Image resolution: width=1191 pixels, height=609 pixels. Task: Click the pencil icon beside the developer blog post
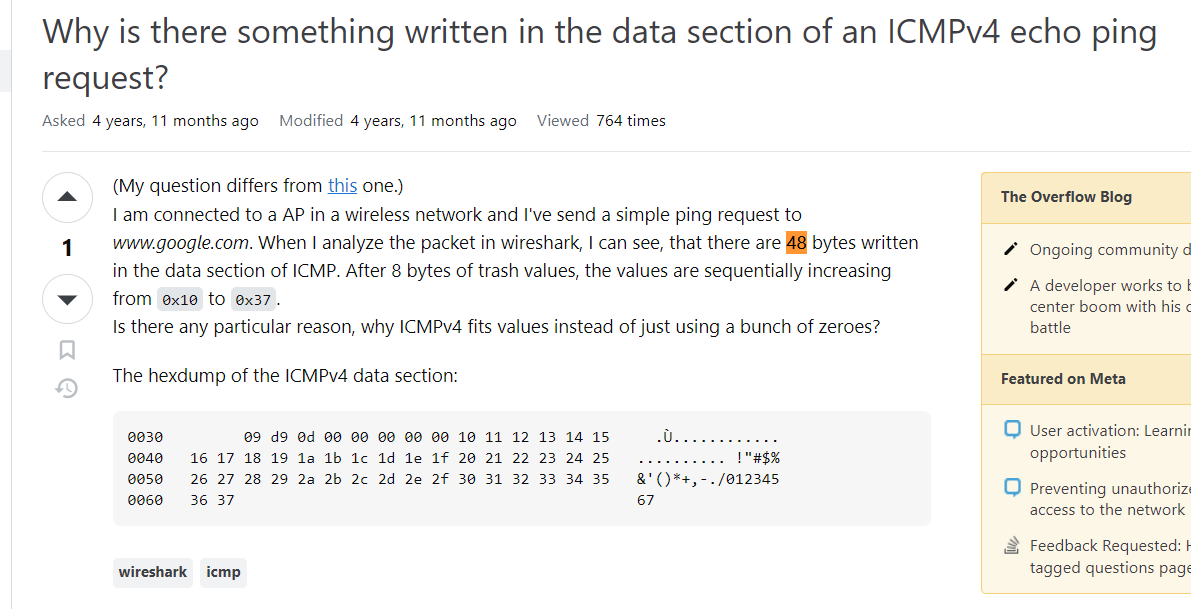tap(1012, 283)
